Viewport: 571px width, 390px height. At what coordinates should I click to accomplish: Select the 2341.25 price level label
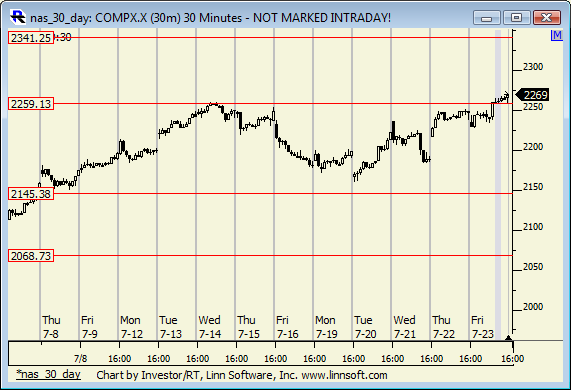(31, 38)
